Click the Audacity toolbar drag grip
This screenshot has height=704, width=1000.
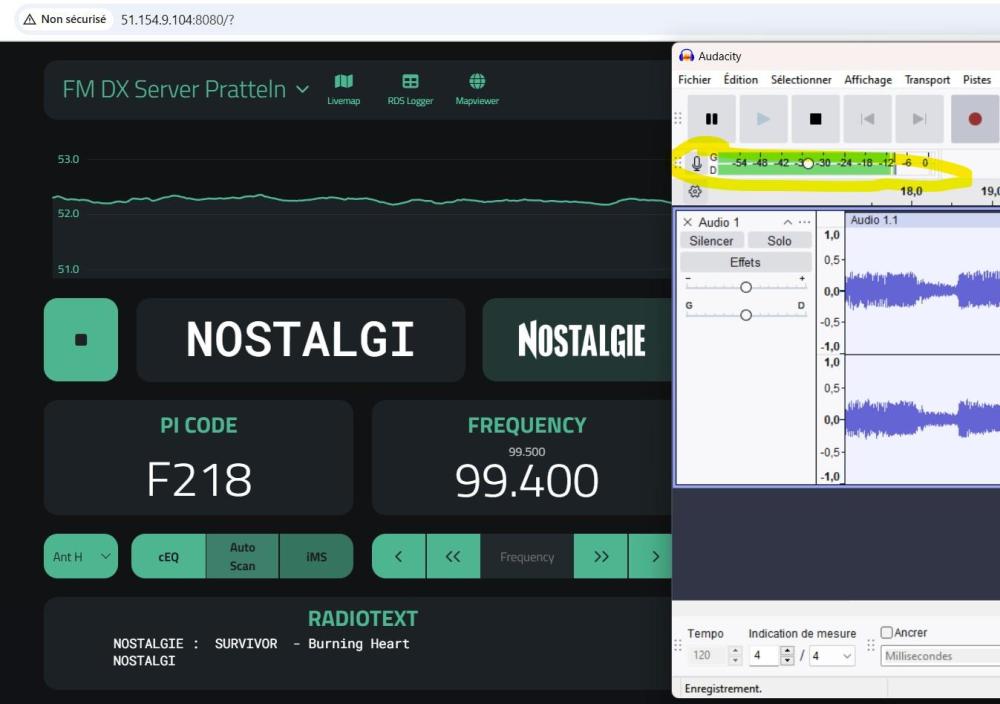tap(678, 119)
